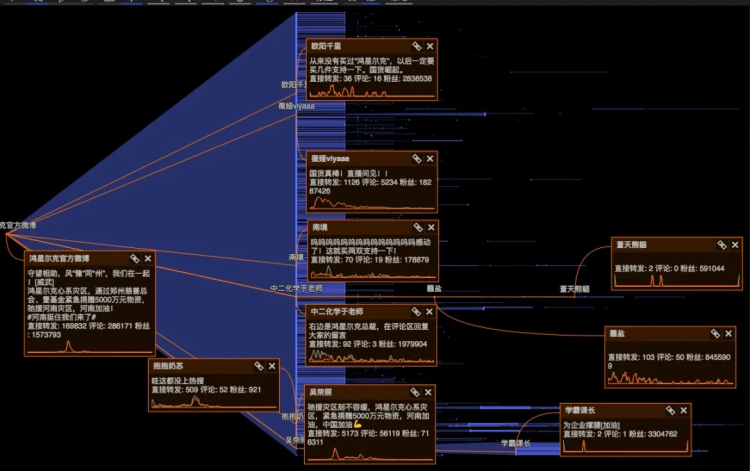The width and height of the screenshot is (750, 471).
Task: Pin the 鸿星尔克官方微博 info card
Action: tap(135, 258)
